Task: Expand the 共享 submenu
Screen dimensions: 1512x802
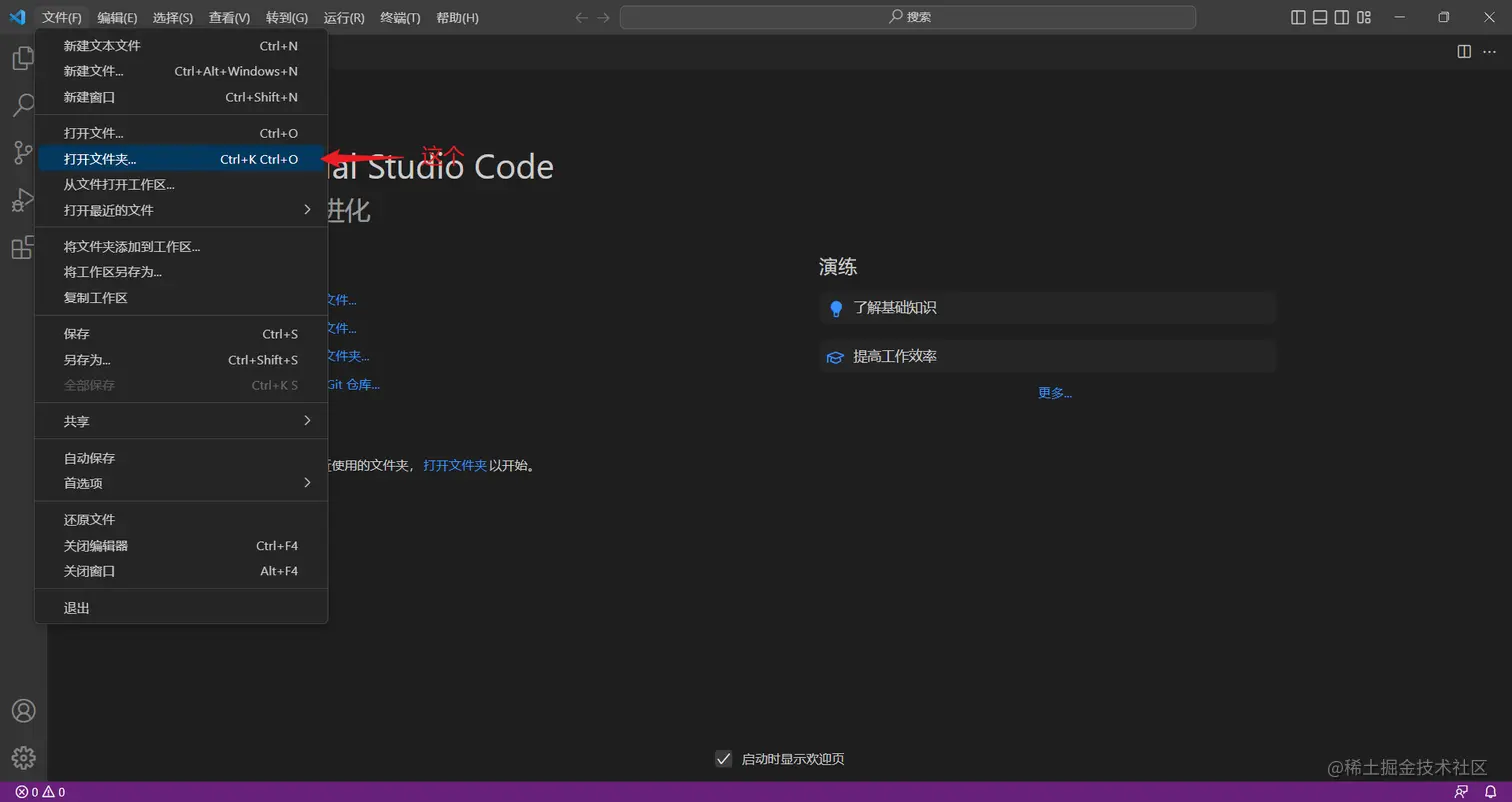Action: (x=181, y=421)
